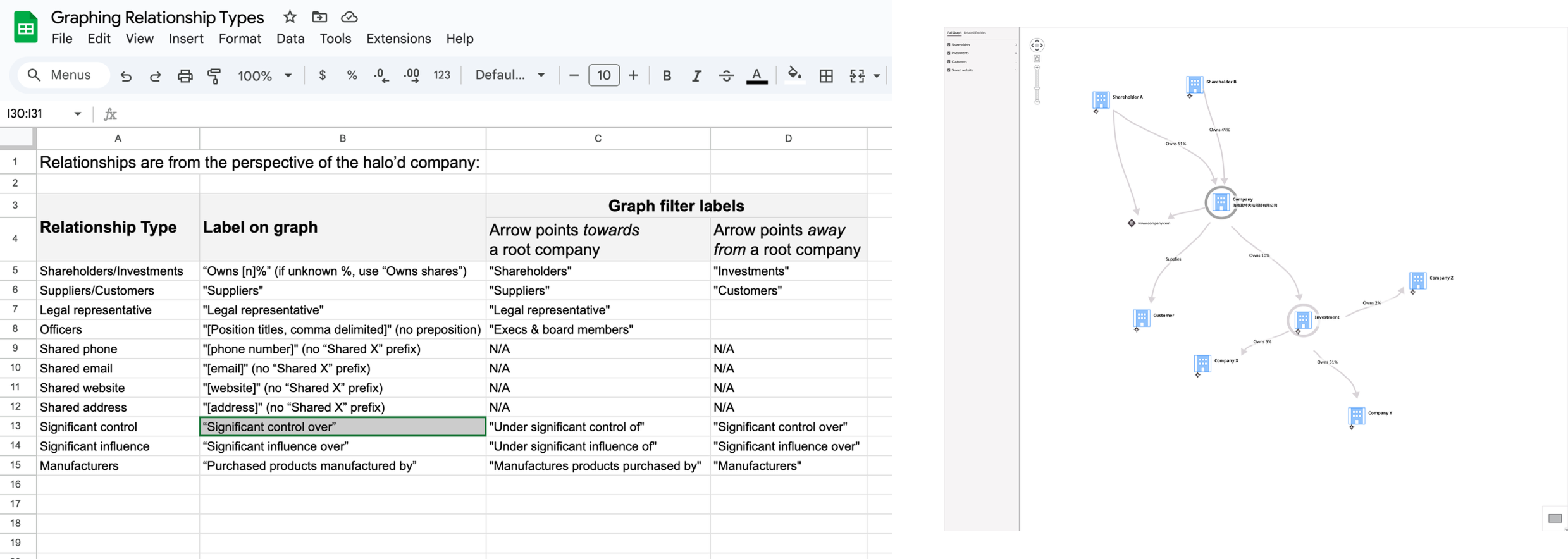Open the Google Sheets home icon

(26, 27)
